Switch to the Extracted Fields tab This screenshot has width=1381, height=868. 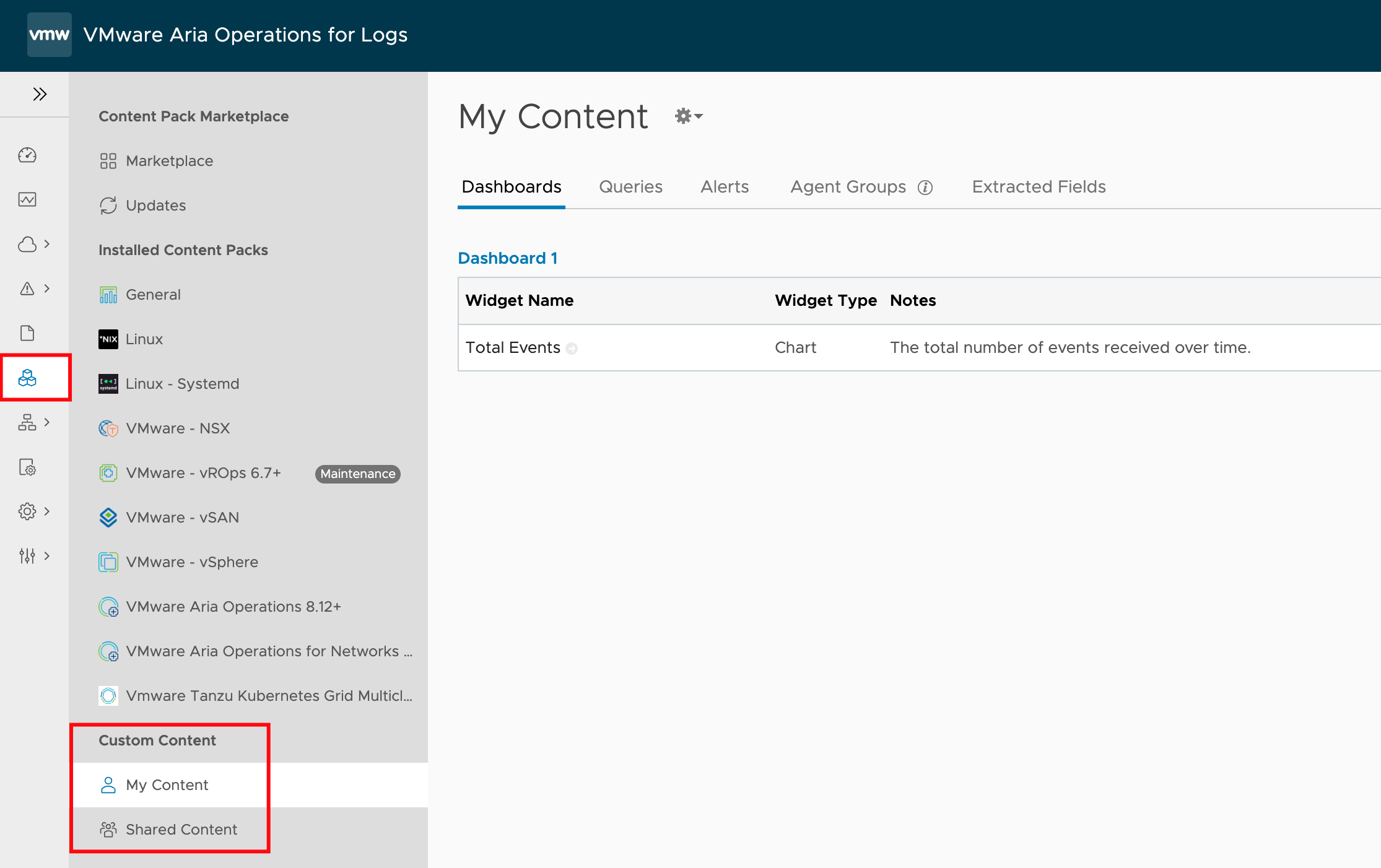(x=1039, y=187)
